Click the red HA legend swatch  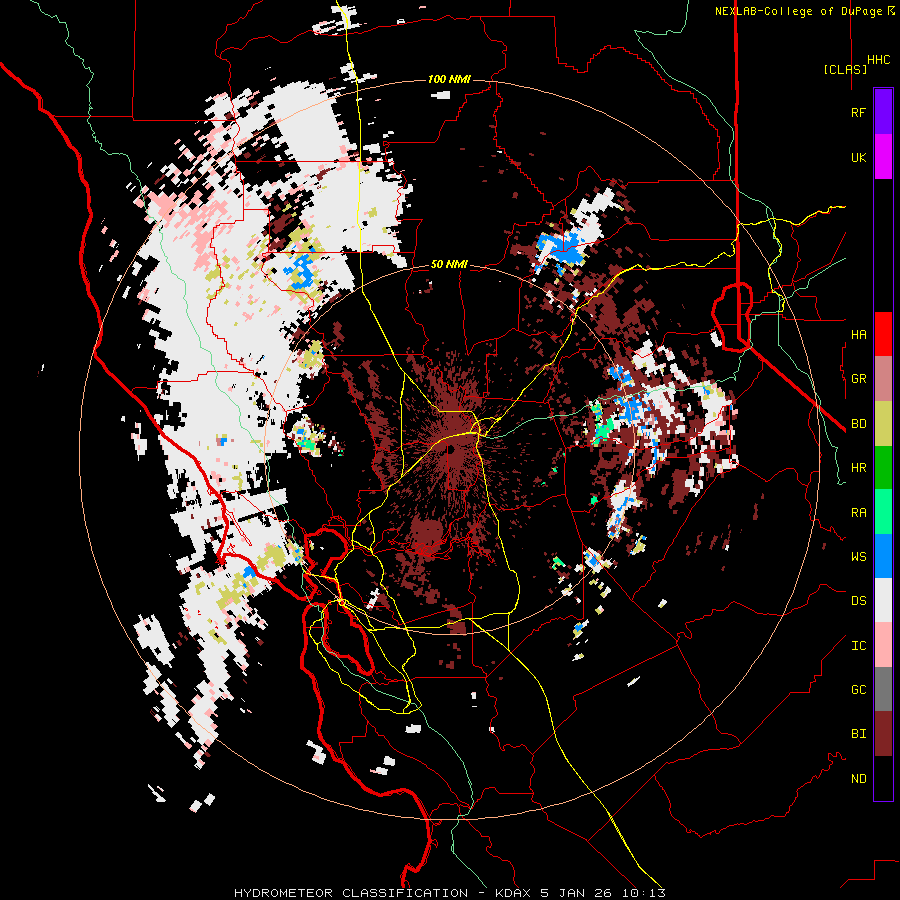coord(883,334)
